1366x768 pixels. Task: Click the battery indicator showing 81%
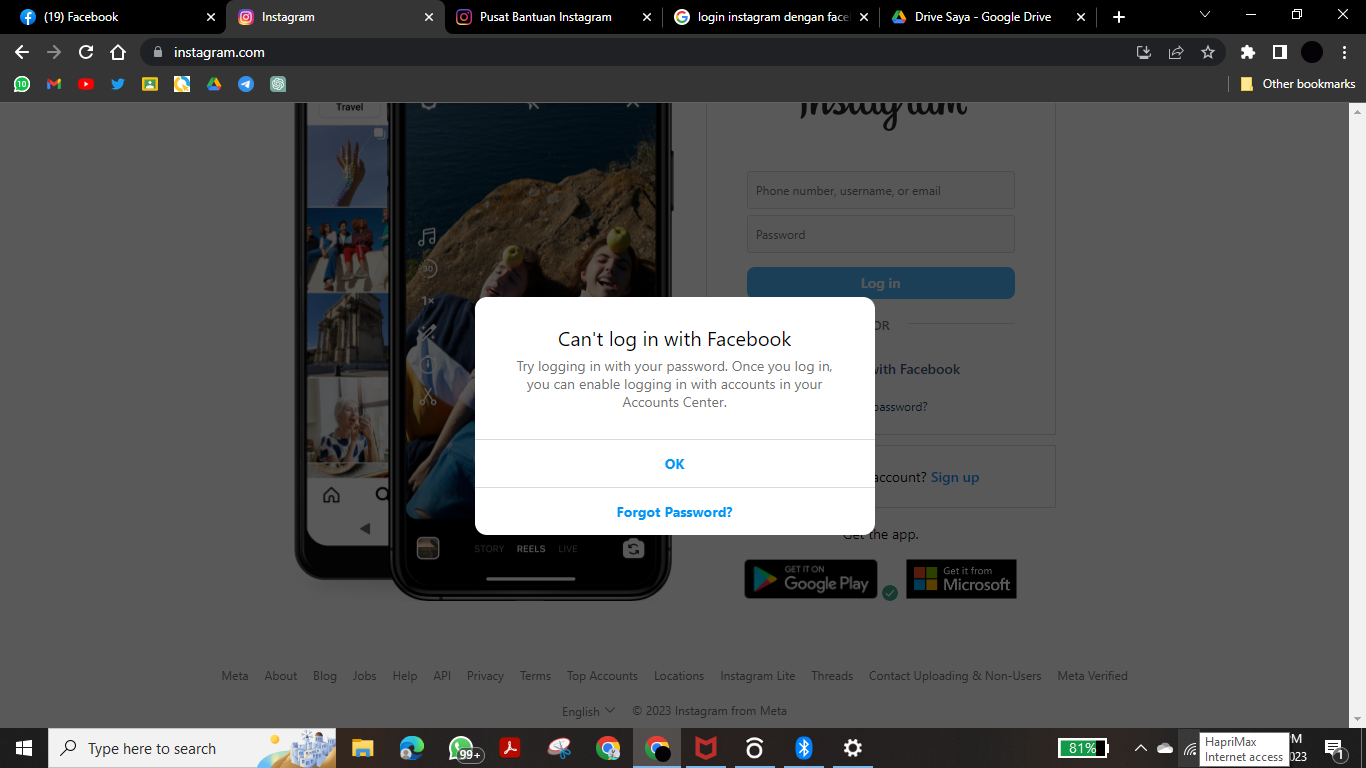(1084, 748)
